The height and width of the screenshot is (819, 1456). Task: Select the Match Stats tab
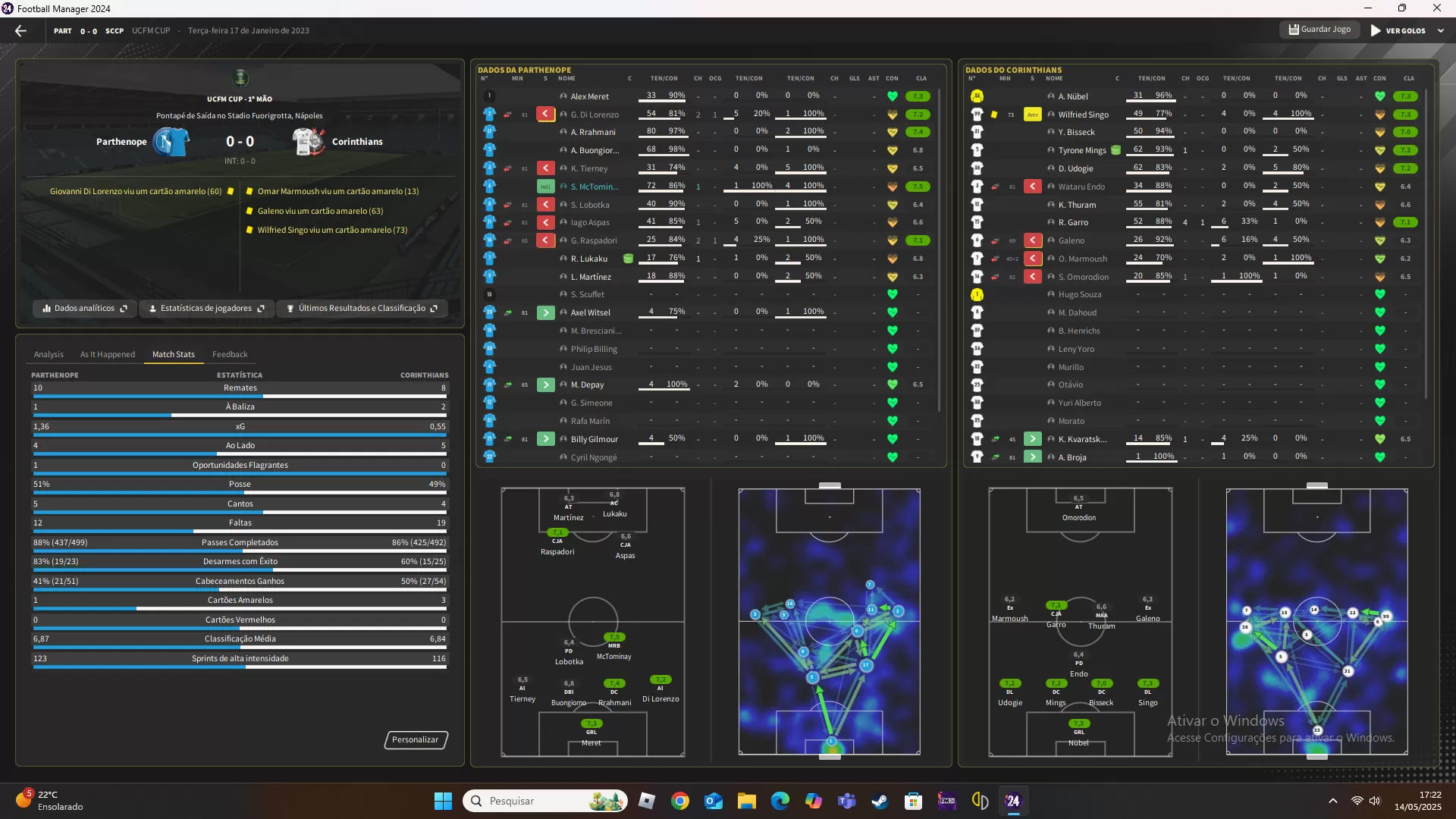pos(174,355)
